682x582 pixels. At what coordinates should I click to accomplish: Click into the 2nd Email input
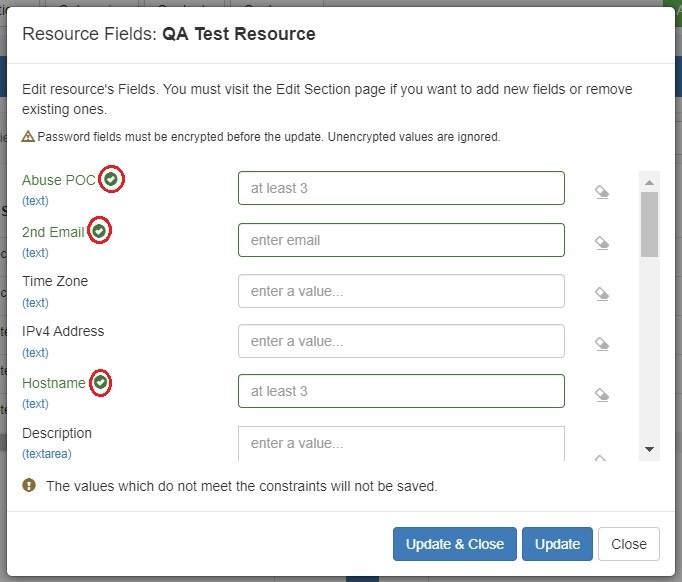pos(401,240)
